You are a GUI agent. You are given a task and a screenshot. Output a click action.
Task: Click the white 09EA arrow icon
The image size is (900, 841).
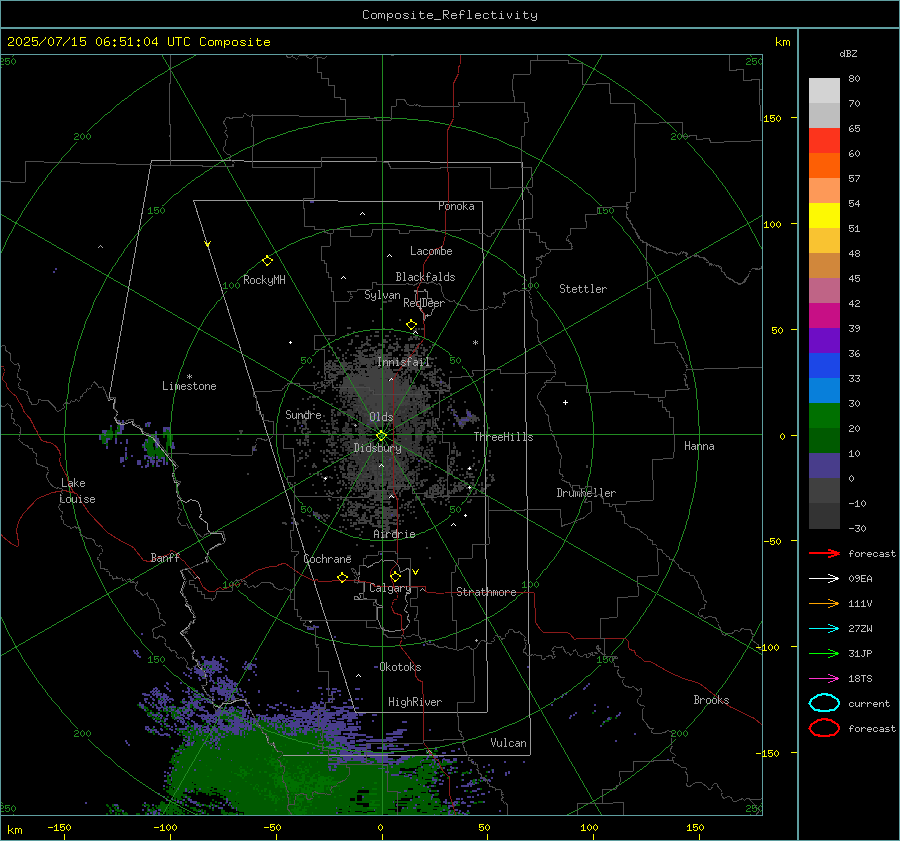point(824,578)
